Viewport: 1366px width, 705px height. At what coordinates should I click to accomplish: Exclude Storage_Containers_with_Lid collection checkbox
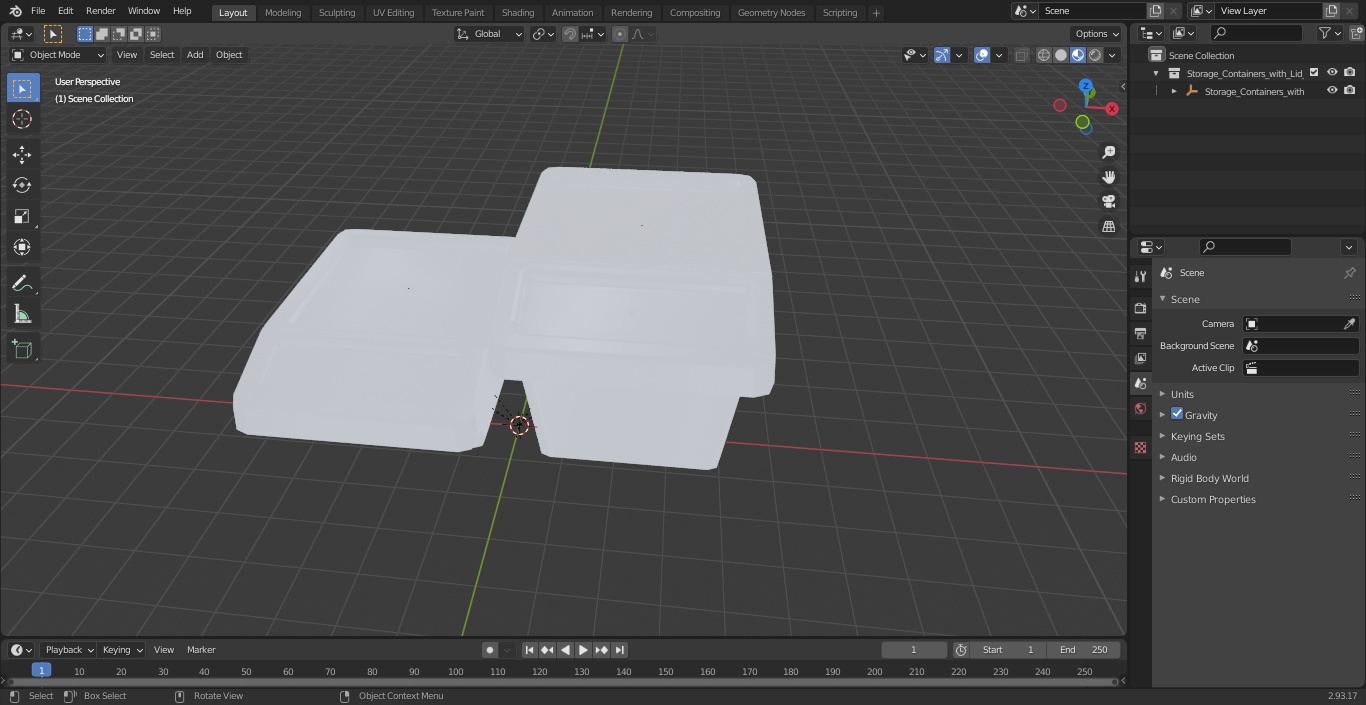point(1314,73)
